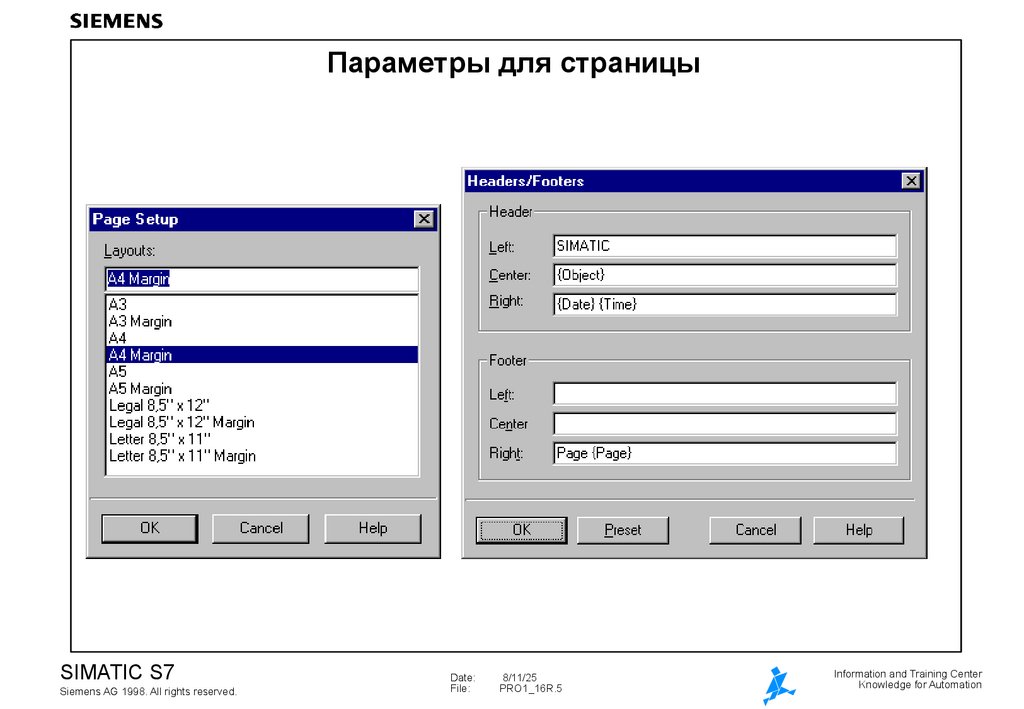Viewport: 1024px width, 709px height.
Task: Click Footer Right field with Page {Page}
Action: click(x=725, y=453)
